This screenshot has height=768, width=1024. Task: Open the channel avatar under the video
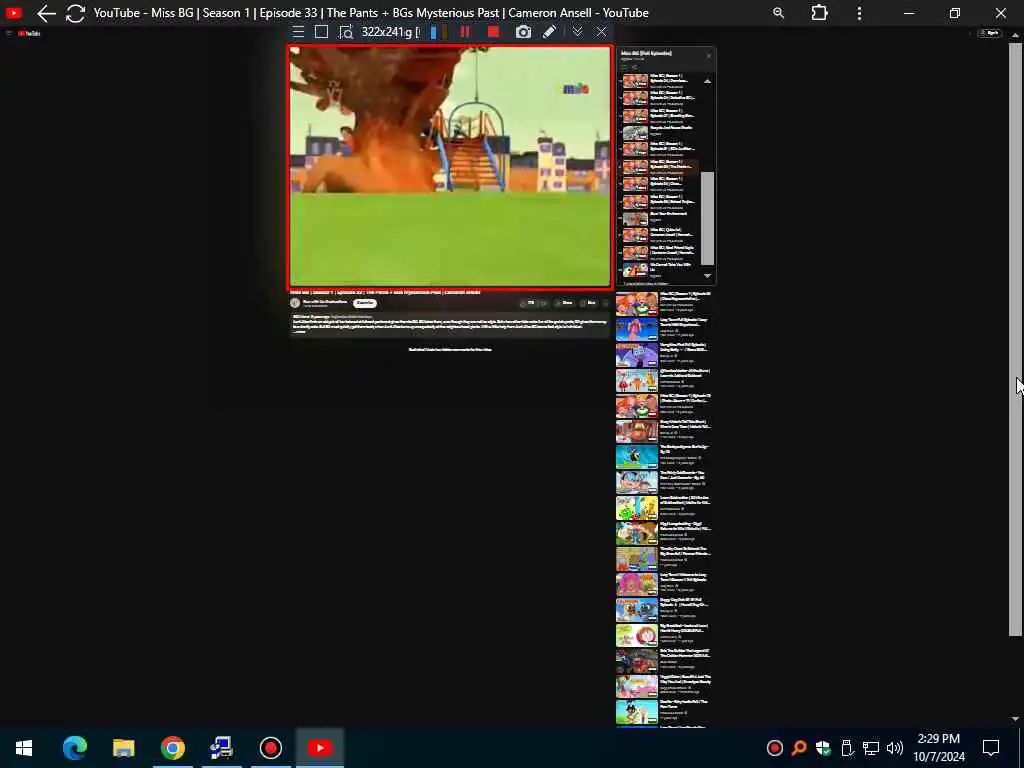pos(295,303)
